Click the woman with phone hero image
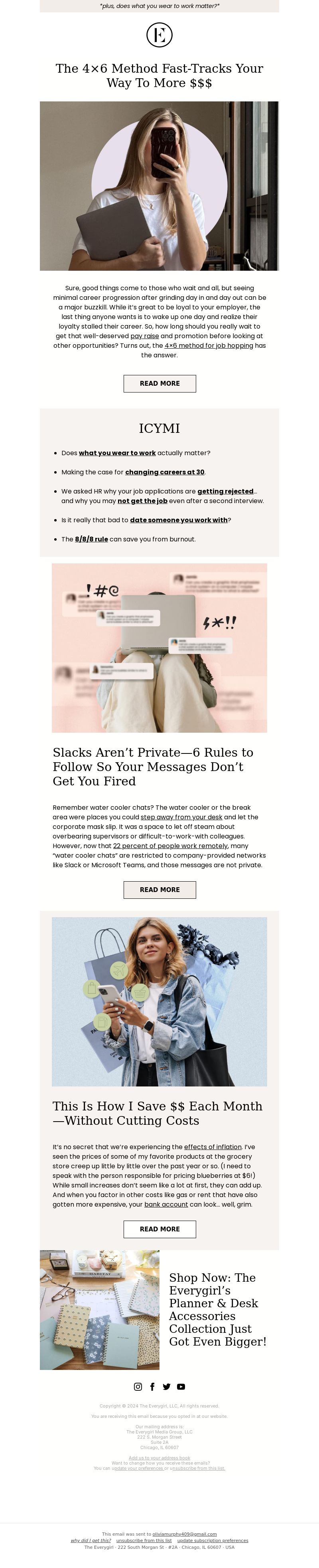The width and height of the screenshot is (319, 1568). click(159, 186)
